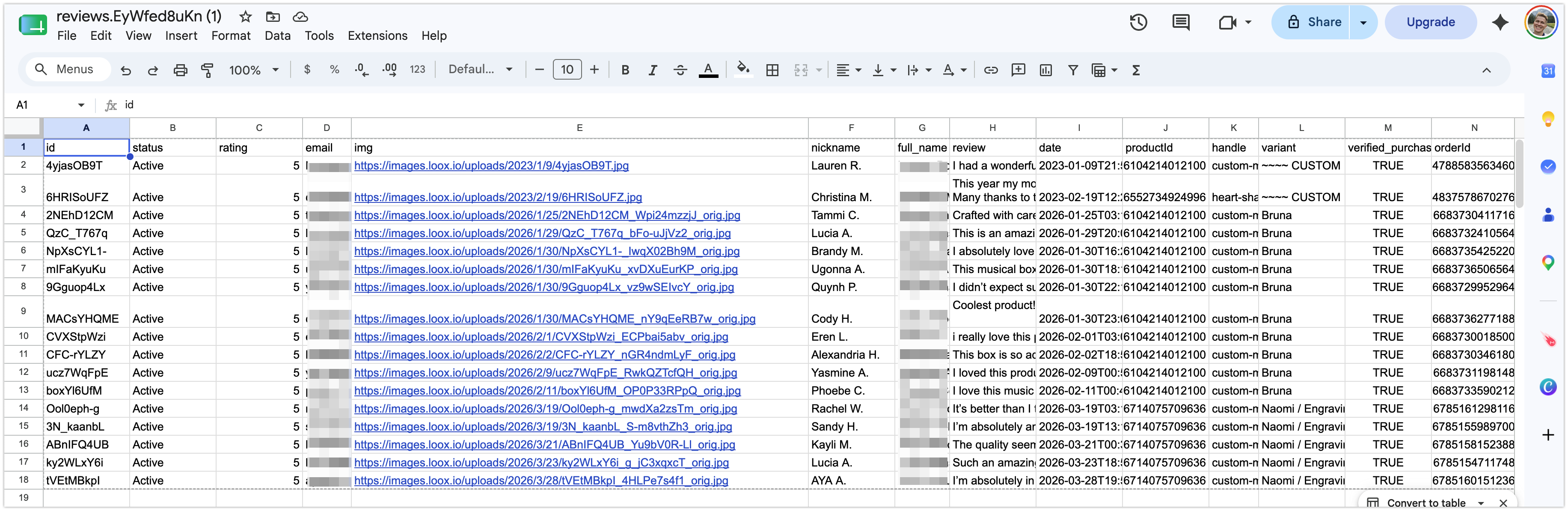The width and height of the screenshot is (1568, 511).
Task: Select column E header
Action: tap(579, 128)
